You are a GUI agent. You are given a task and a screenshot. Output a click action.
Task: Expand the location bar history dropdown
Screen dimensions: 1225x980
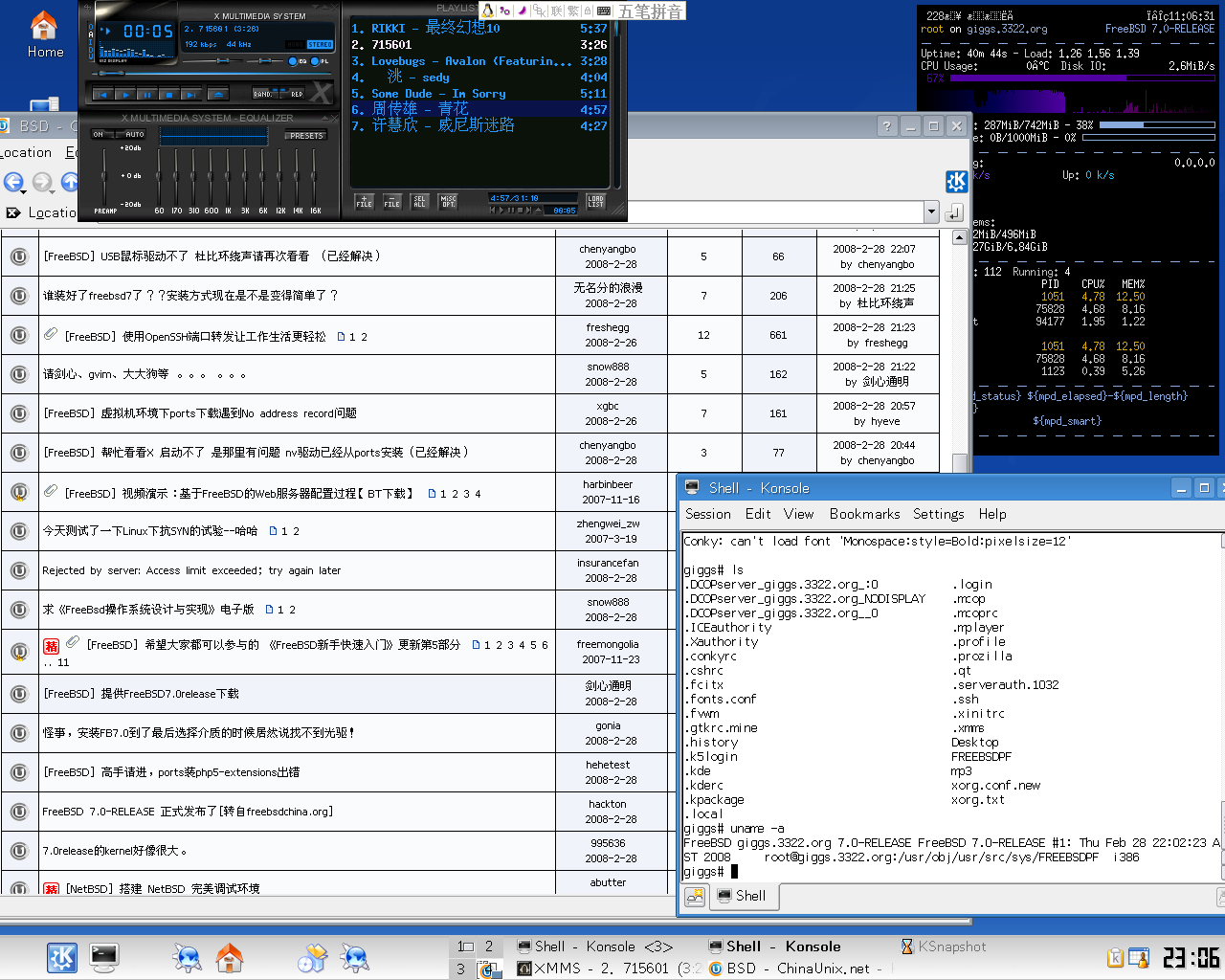point(931,212)
